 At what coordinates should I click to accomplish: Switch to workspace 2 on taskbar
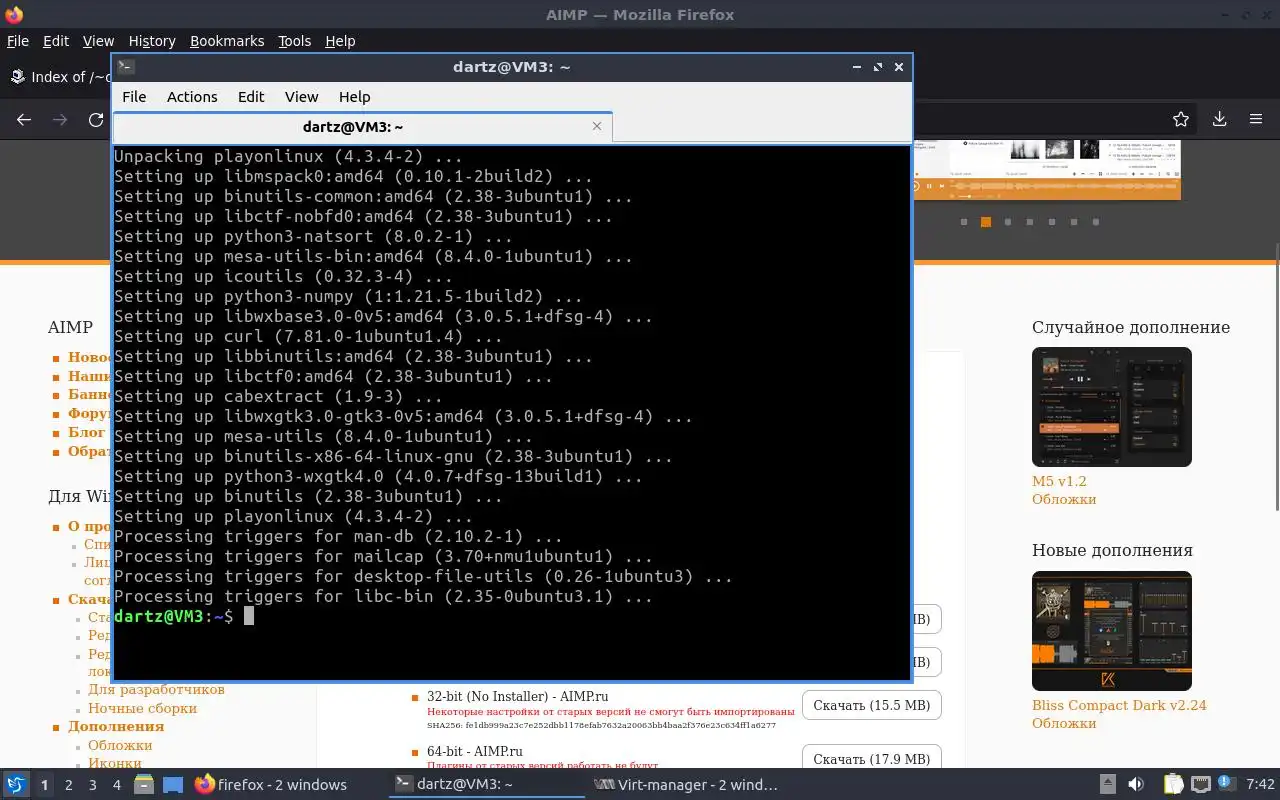(69, 785)
